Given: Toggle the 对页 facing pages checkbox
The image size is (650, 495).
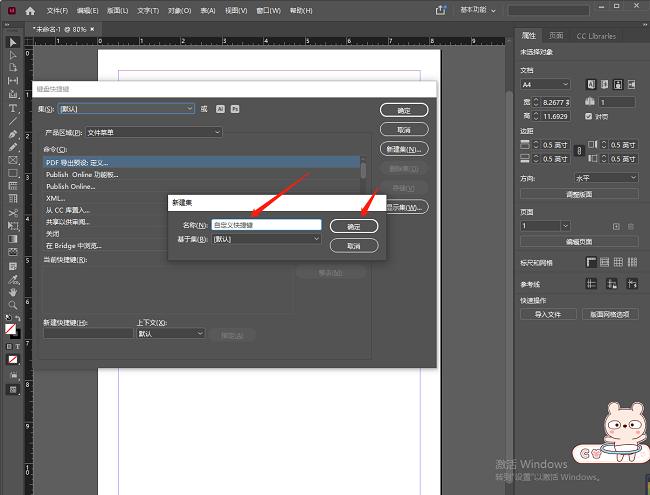Looking at the screenshot, I should pos(589,116).
